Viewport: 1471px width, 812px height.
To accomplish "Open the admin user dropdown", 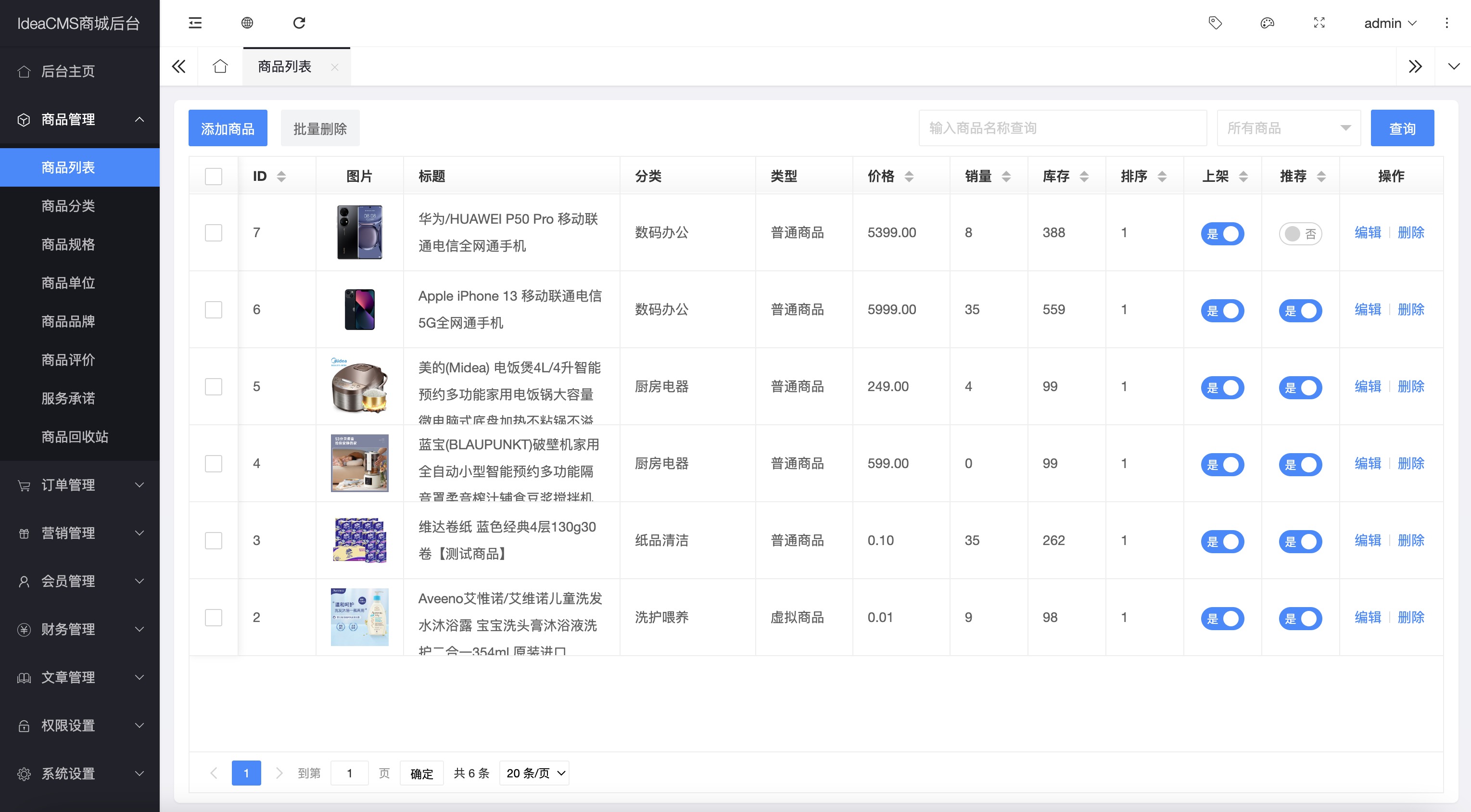I will pos(1390,23).
